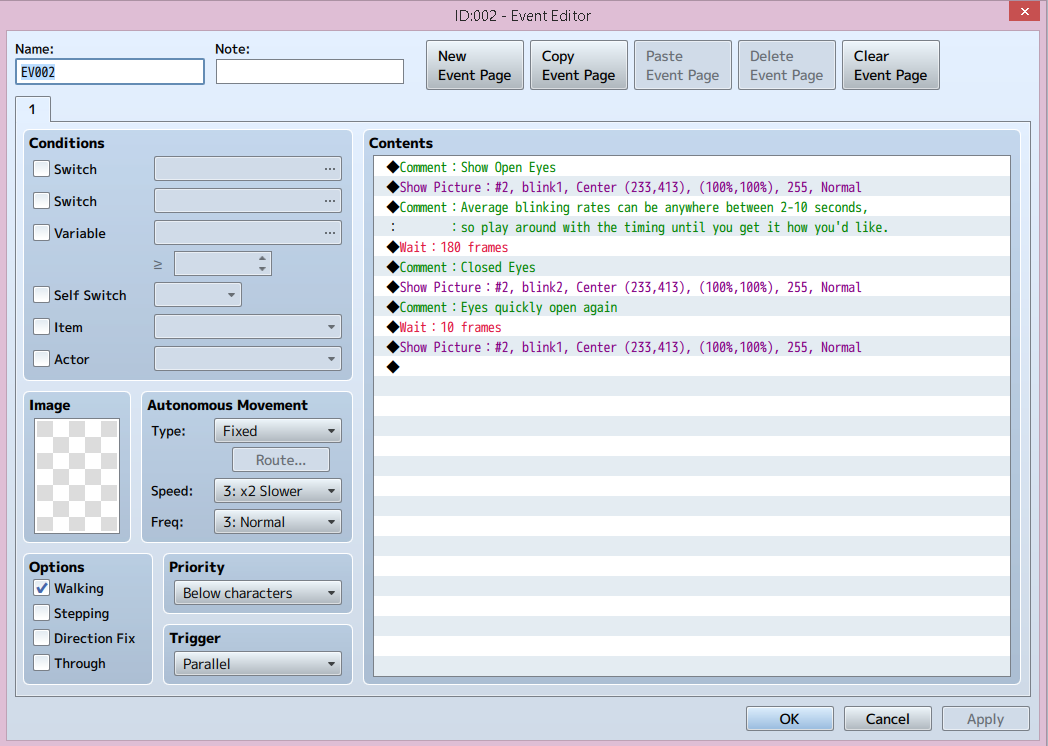Select event page tab 1

[32, 110]
